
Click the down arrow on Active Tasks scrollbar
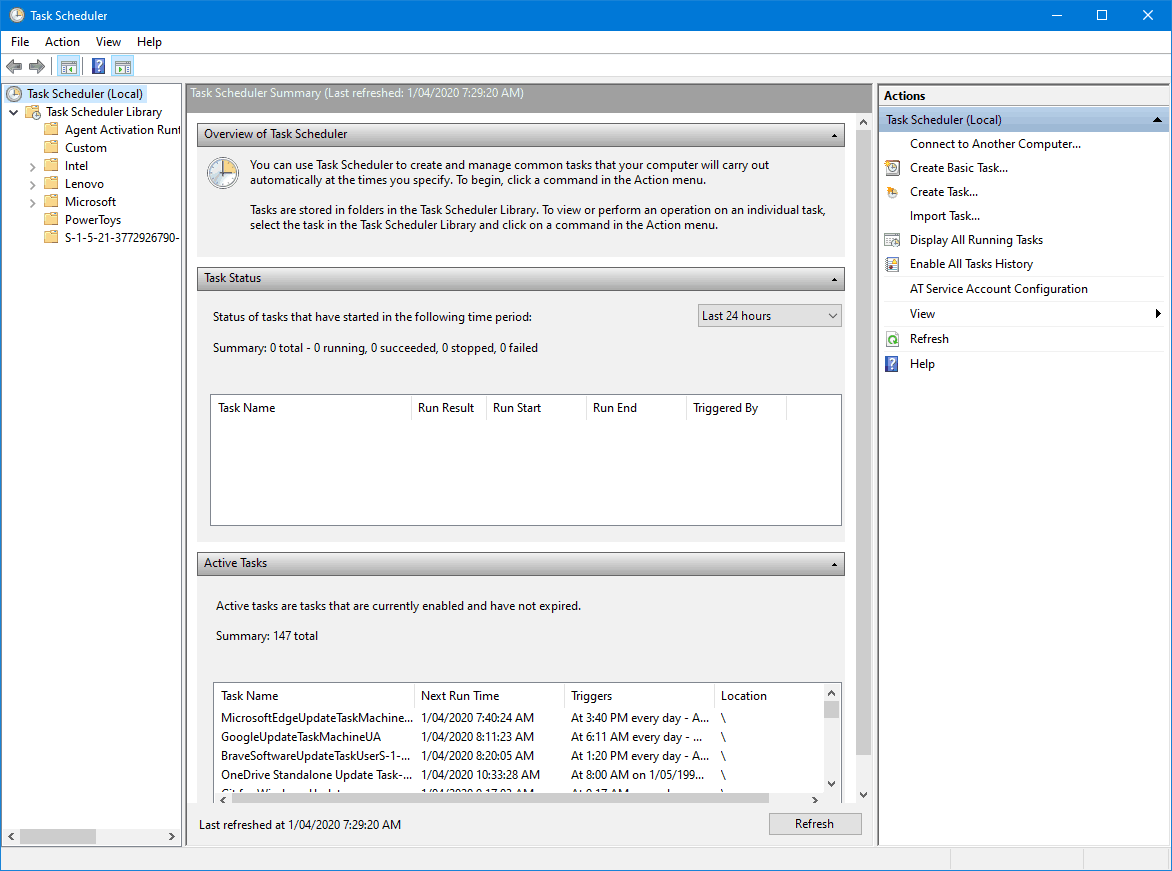[x=831, y=781]
